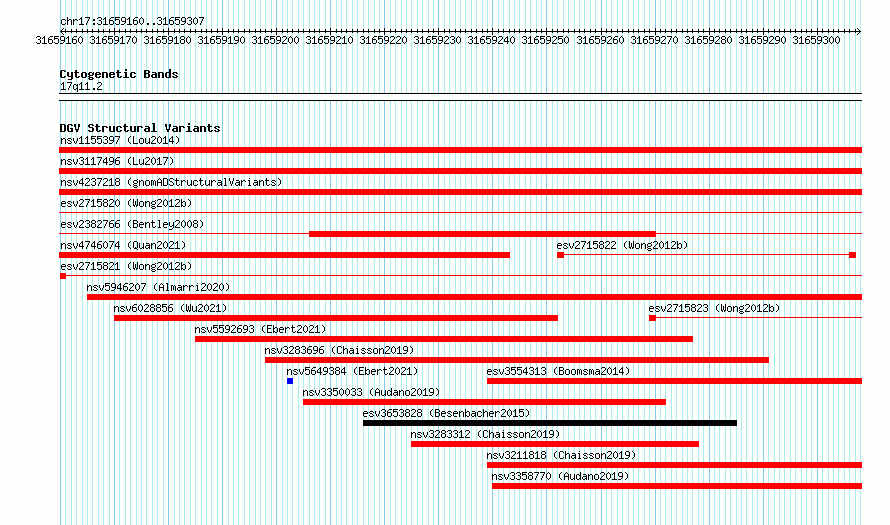Select the 17q11.2 band label
This screenshot has height=525, width=890.
pyautogui.click(x=81, y=86)
